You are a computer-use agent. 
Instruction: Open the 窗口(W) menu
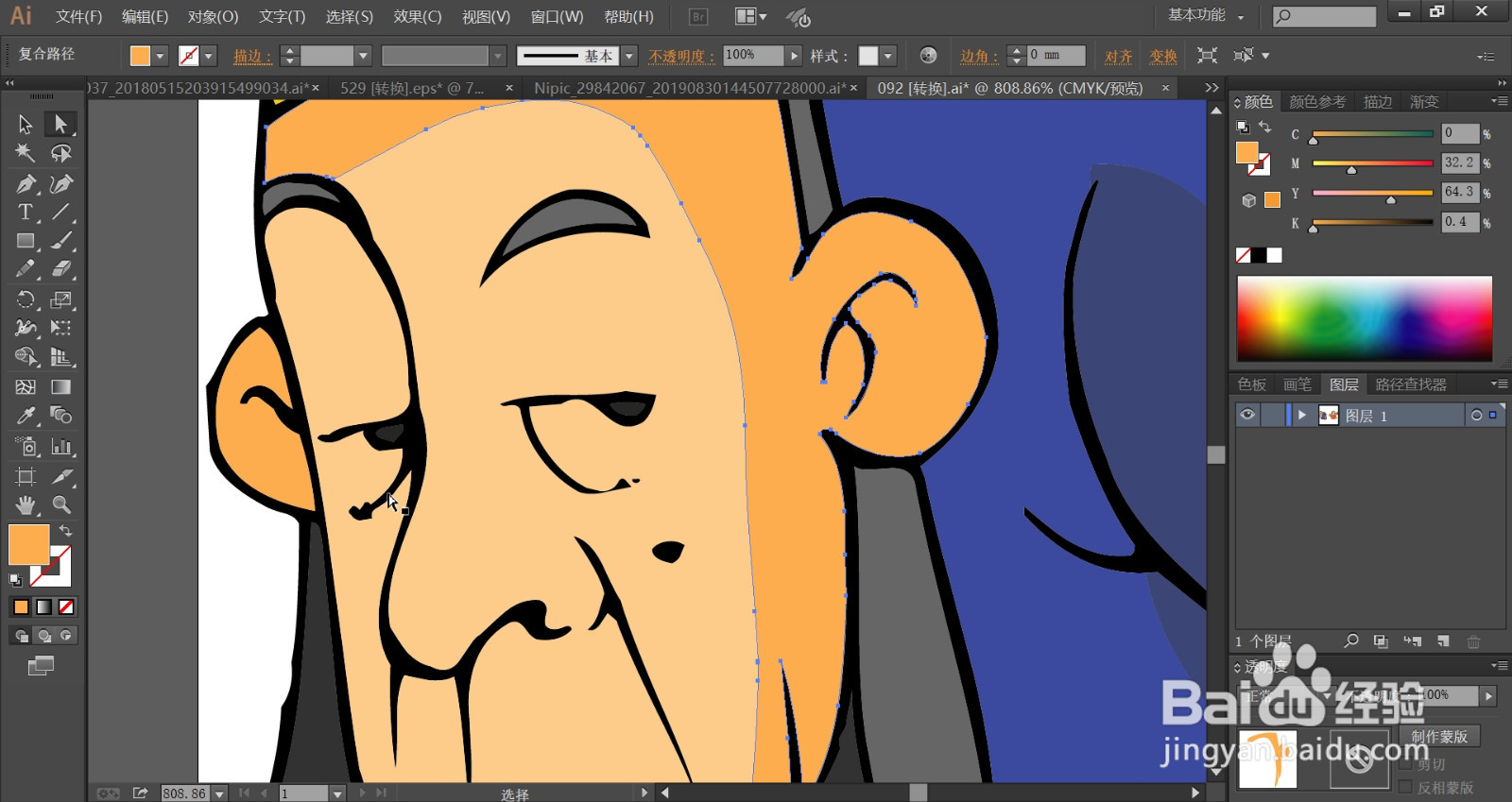557,16
